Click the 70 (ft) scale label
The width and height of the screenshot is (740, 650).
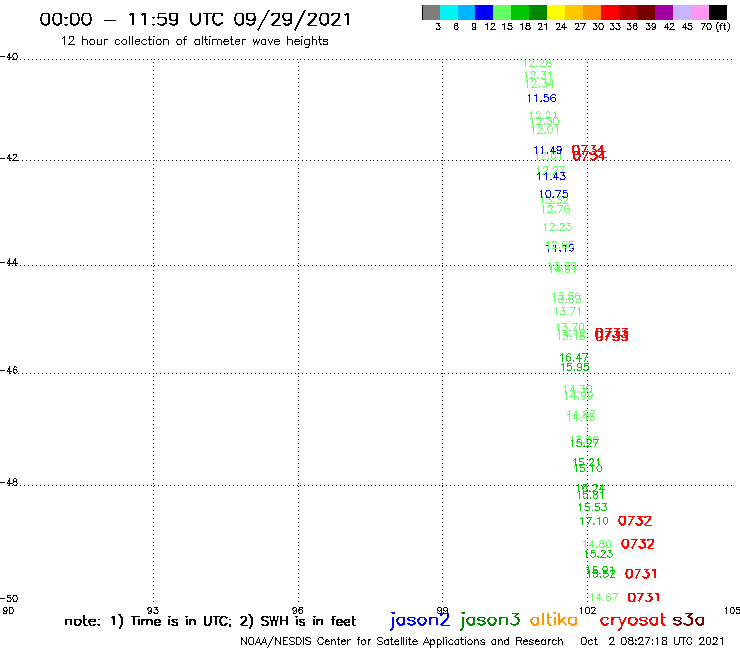coord(715,27)
